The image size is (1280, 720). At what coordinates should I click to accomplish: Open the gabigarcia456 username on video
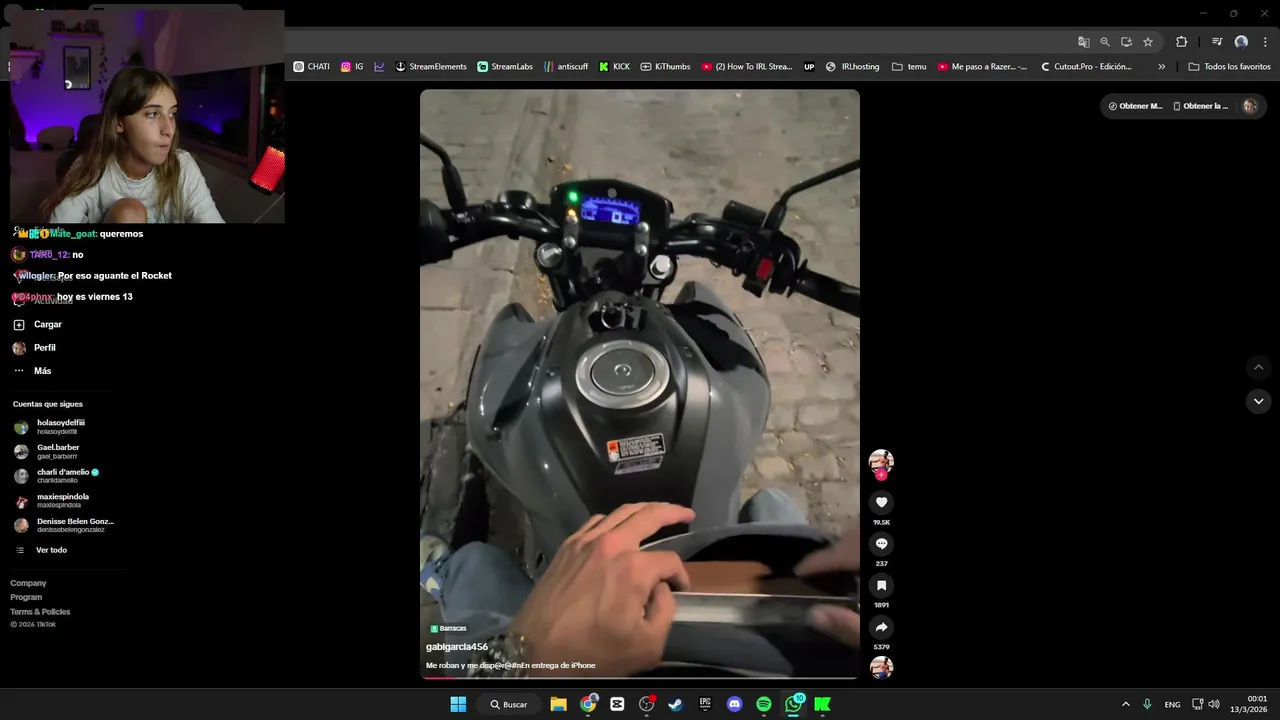[x=457, y=647]
